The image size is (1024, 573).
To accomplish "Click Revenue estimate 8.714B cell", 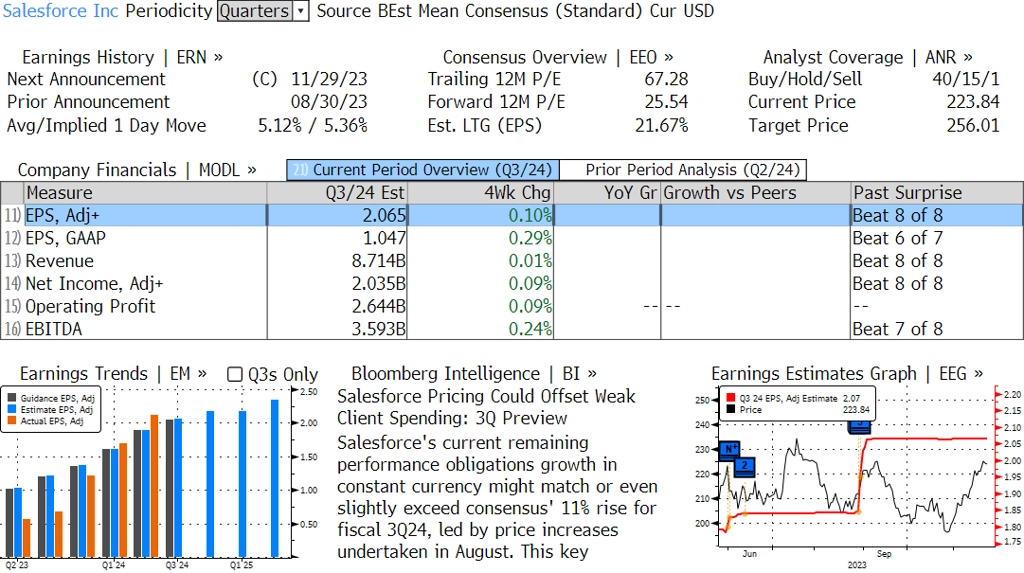I will [x=379, y=261].
